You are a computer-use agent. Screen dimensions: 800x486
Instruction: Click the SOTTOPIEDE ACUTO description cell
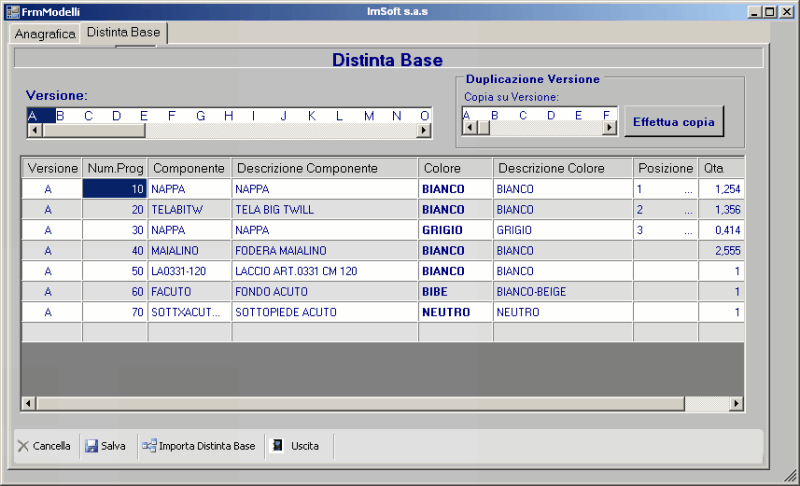324,312
